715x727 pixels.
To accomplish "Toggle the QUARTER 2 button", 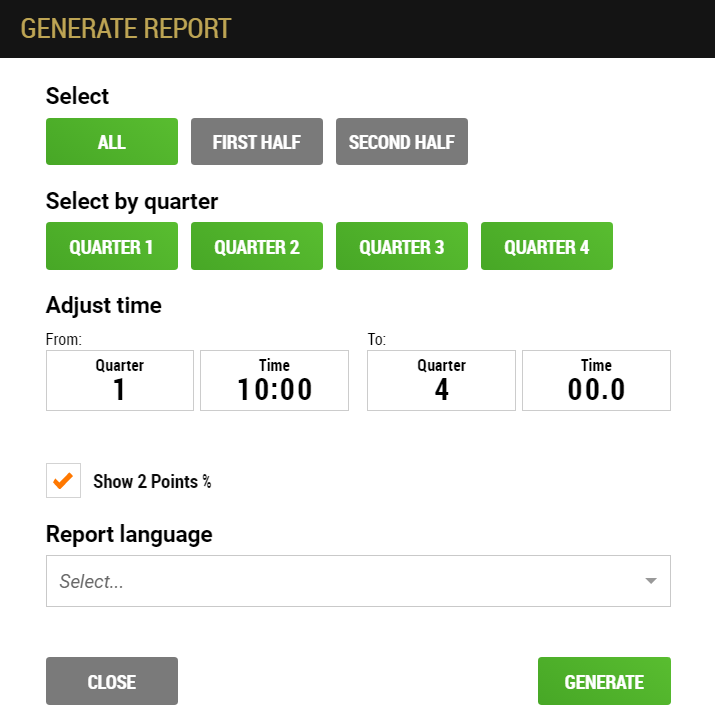I will pos(257,246).
